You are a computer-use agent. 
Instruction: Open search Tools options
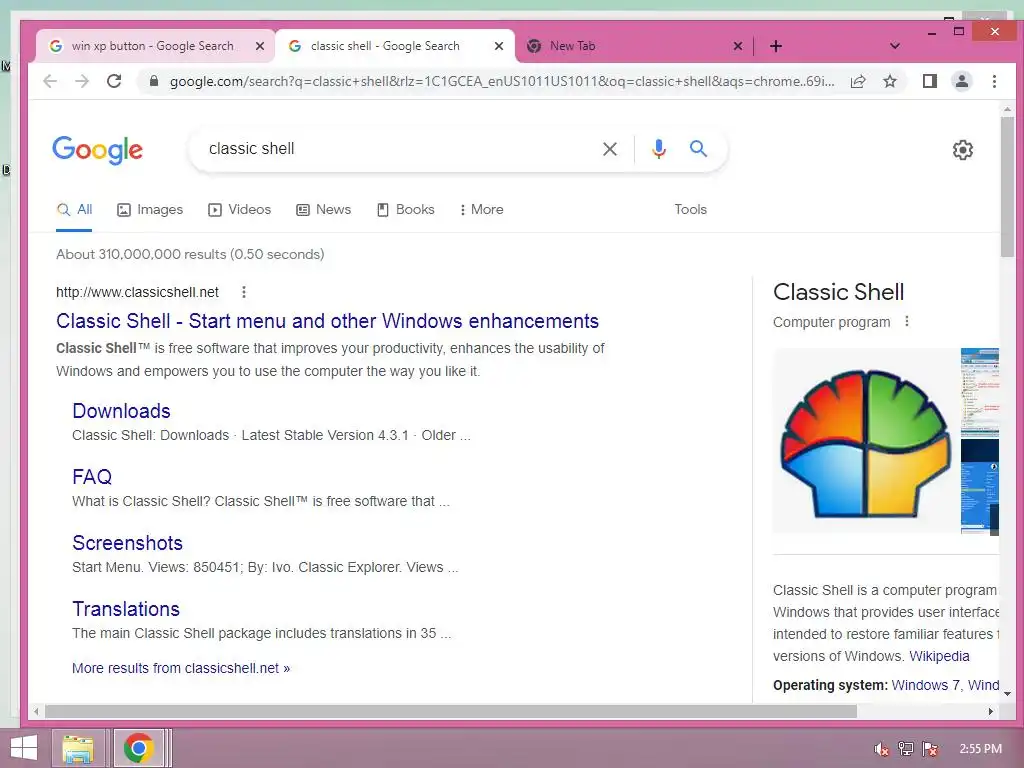[x=690, y=210]
